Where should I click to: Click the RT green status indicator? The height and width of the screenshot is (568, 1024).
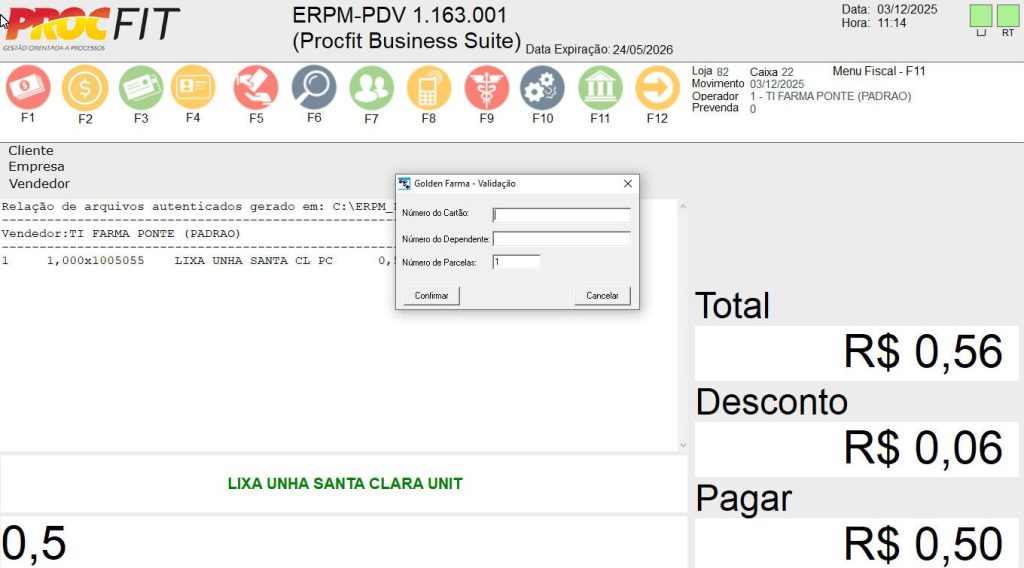click(x=1007, y=16)
